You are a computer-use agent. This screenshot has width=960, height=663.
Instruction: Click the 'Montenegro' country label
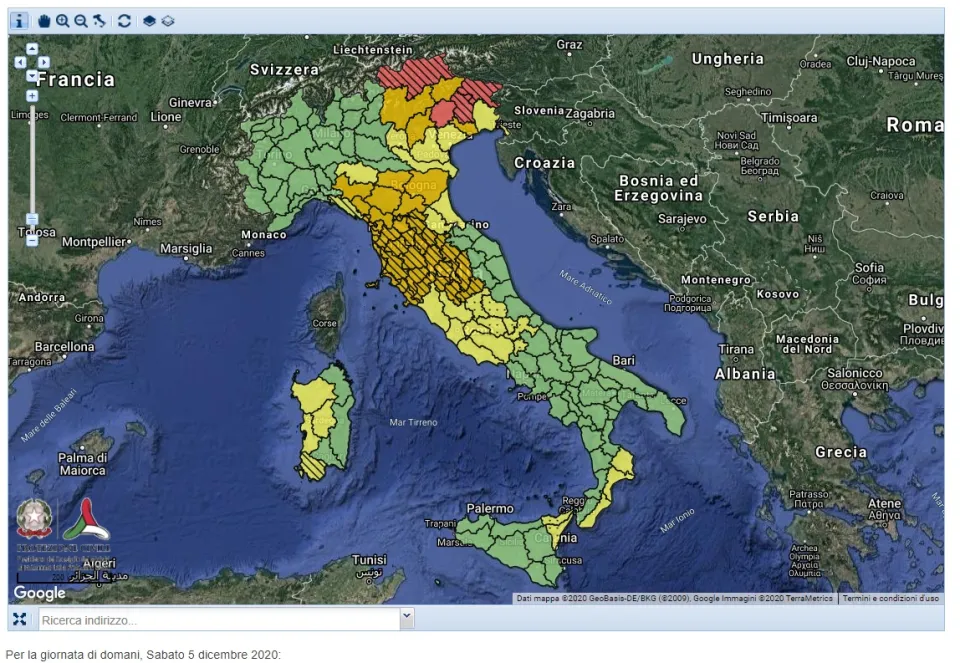pyautogui.click(x=716, y=280)
